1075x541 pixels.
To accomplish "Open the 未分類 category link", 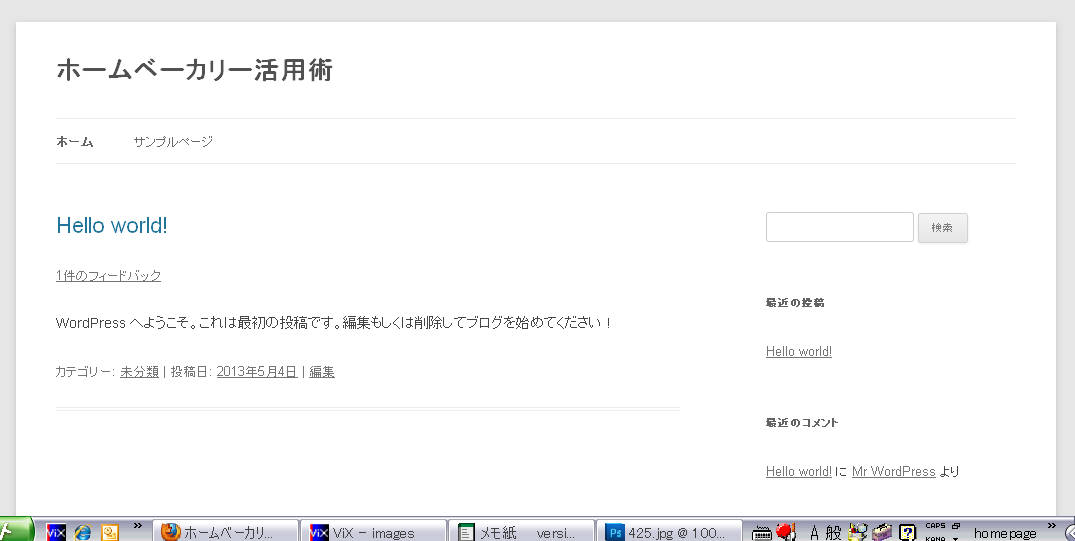I will pos(139,372).
